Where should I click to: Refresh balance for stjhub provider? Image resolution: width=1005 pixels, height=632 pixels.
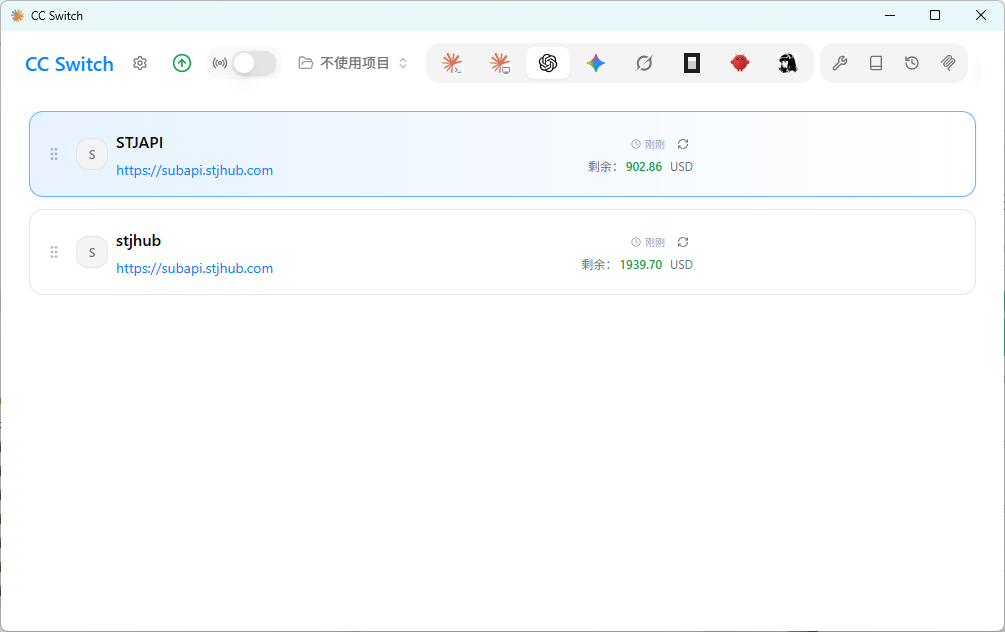pos(683,242)
